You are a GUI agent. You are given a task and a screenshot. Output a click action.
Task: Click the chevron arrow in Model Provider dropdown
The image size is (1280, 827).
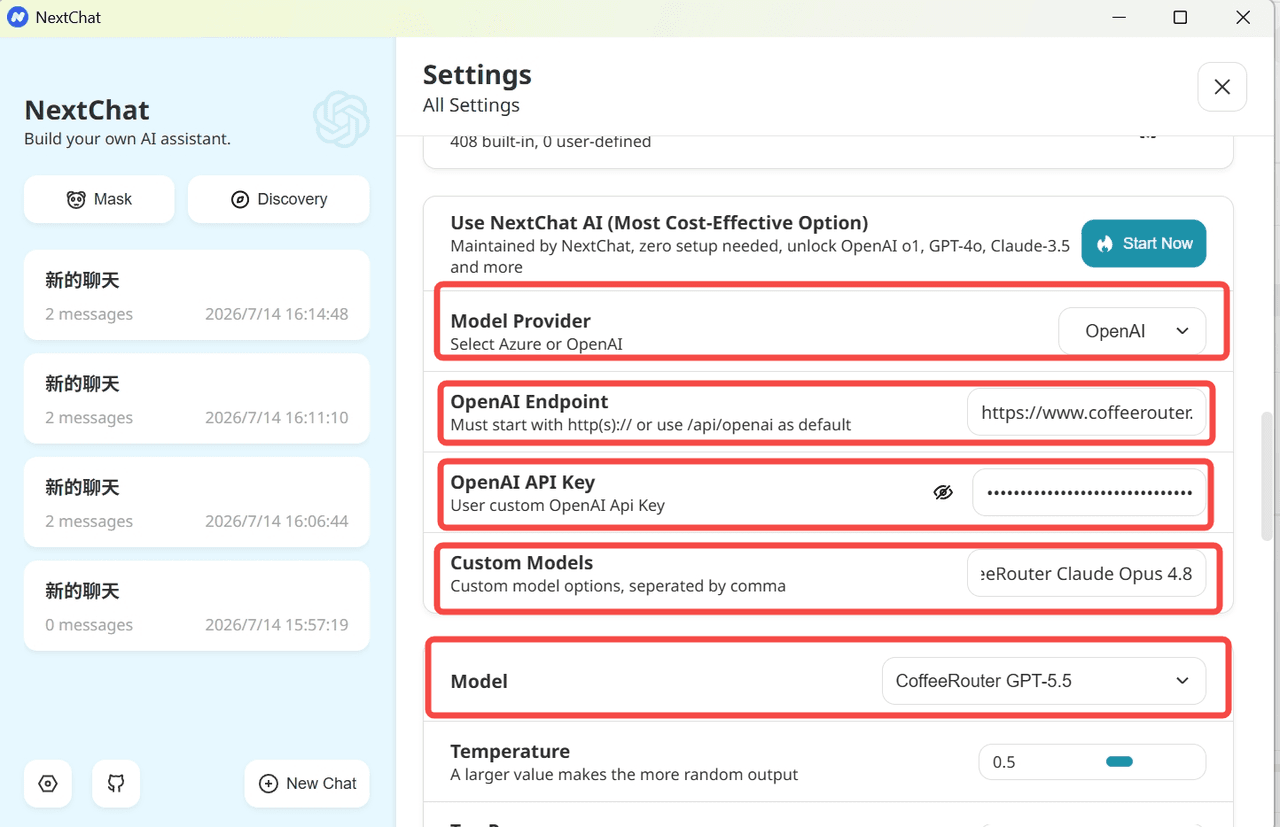point(1182,331)
